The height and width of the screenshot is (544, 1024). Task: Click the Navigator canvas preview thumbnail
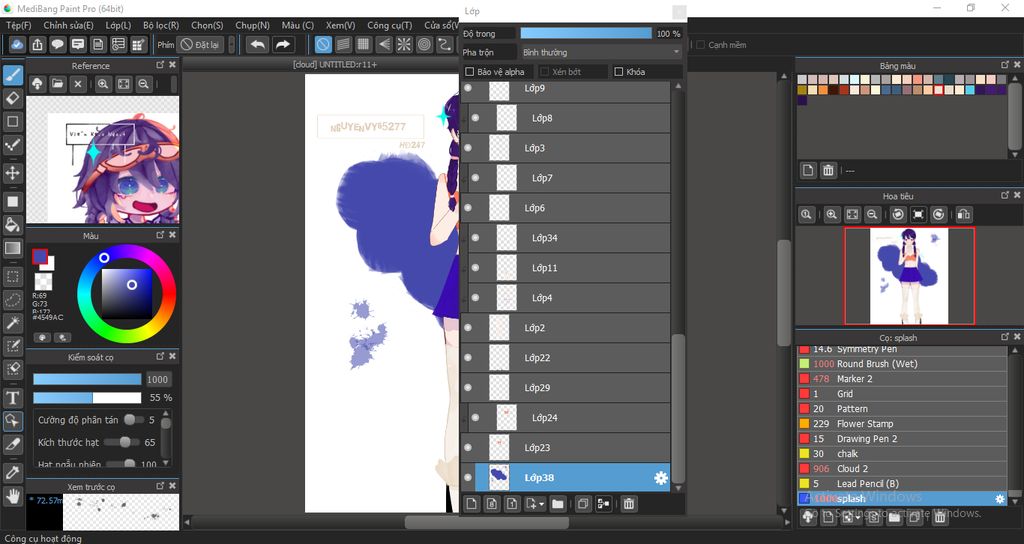(x=909, y=276)
